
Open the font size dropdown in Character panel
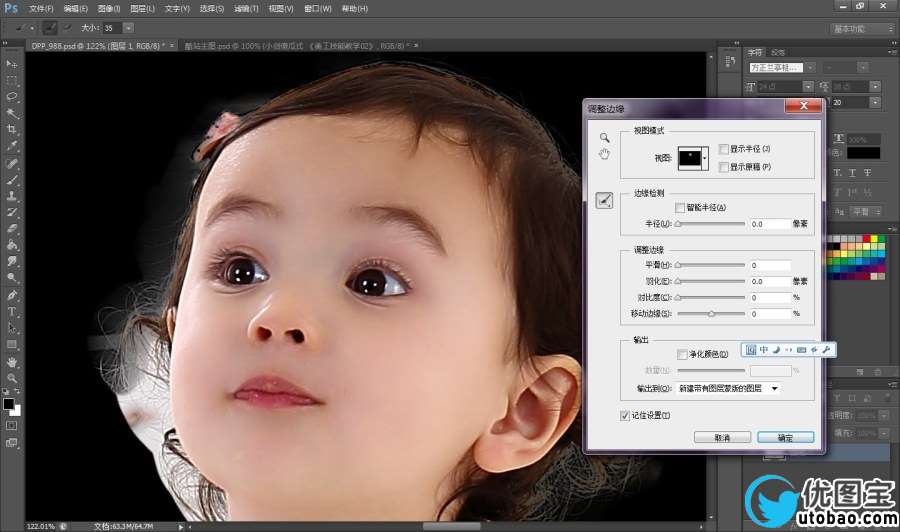tap(808, 87)
